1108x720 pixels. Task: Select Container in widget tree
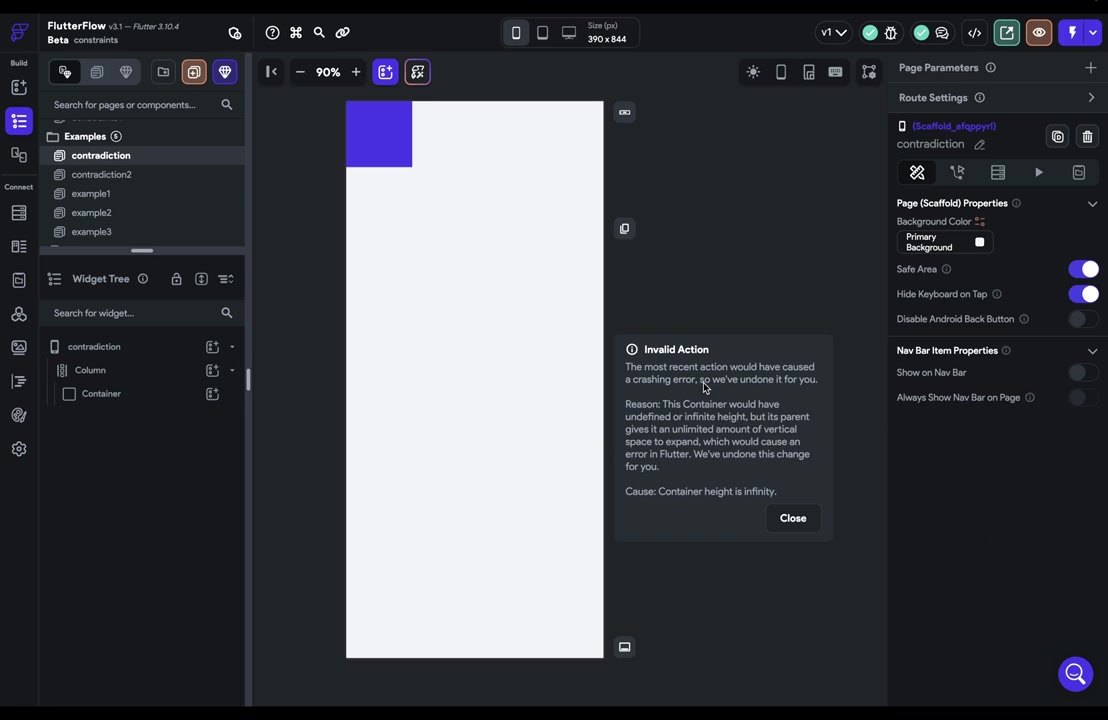(101, 394)
